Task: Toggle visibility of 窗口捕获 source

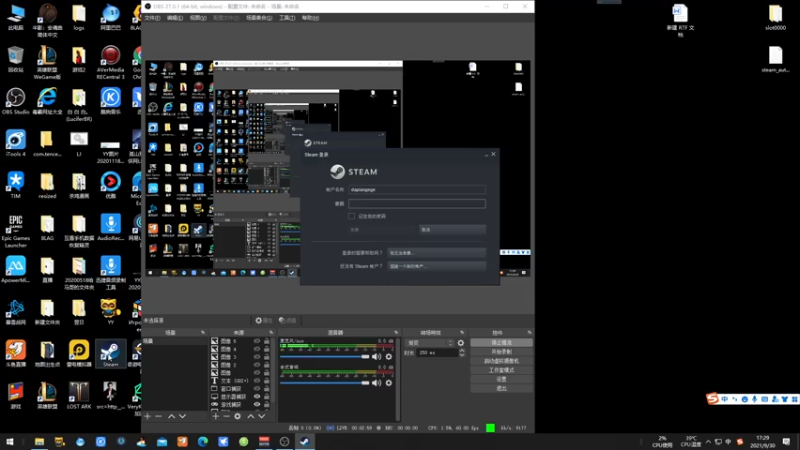Action: click(257, 389)
